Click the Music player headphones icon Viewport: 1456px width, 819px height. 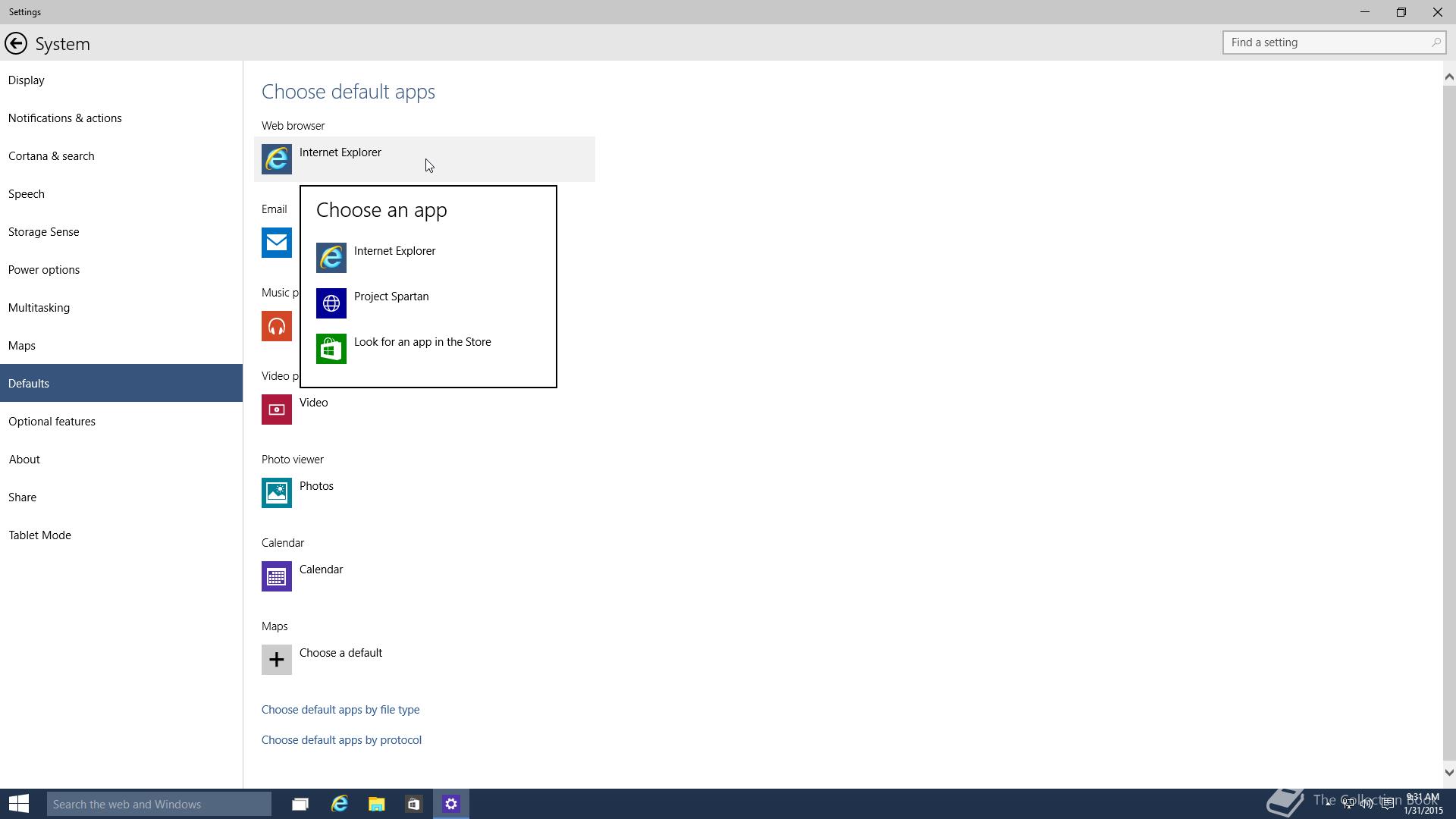[x=277, y=326]
